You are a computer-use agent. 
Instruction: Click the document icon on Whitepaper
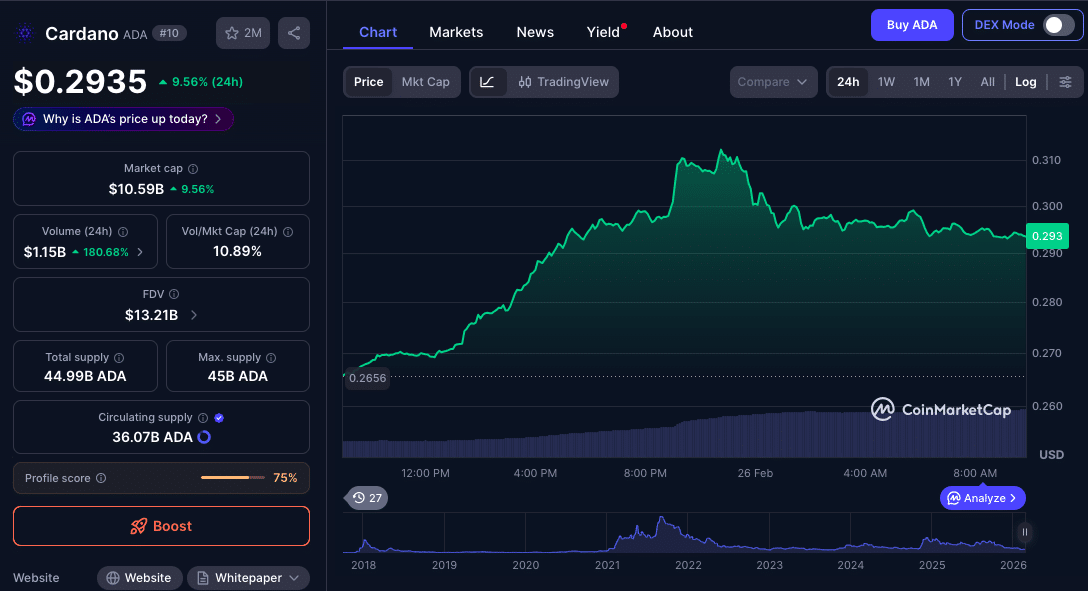pos(203,578)
